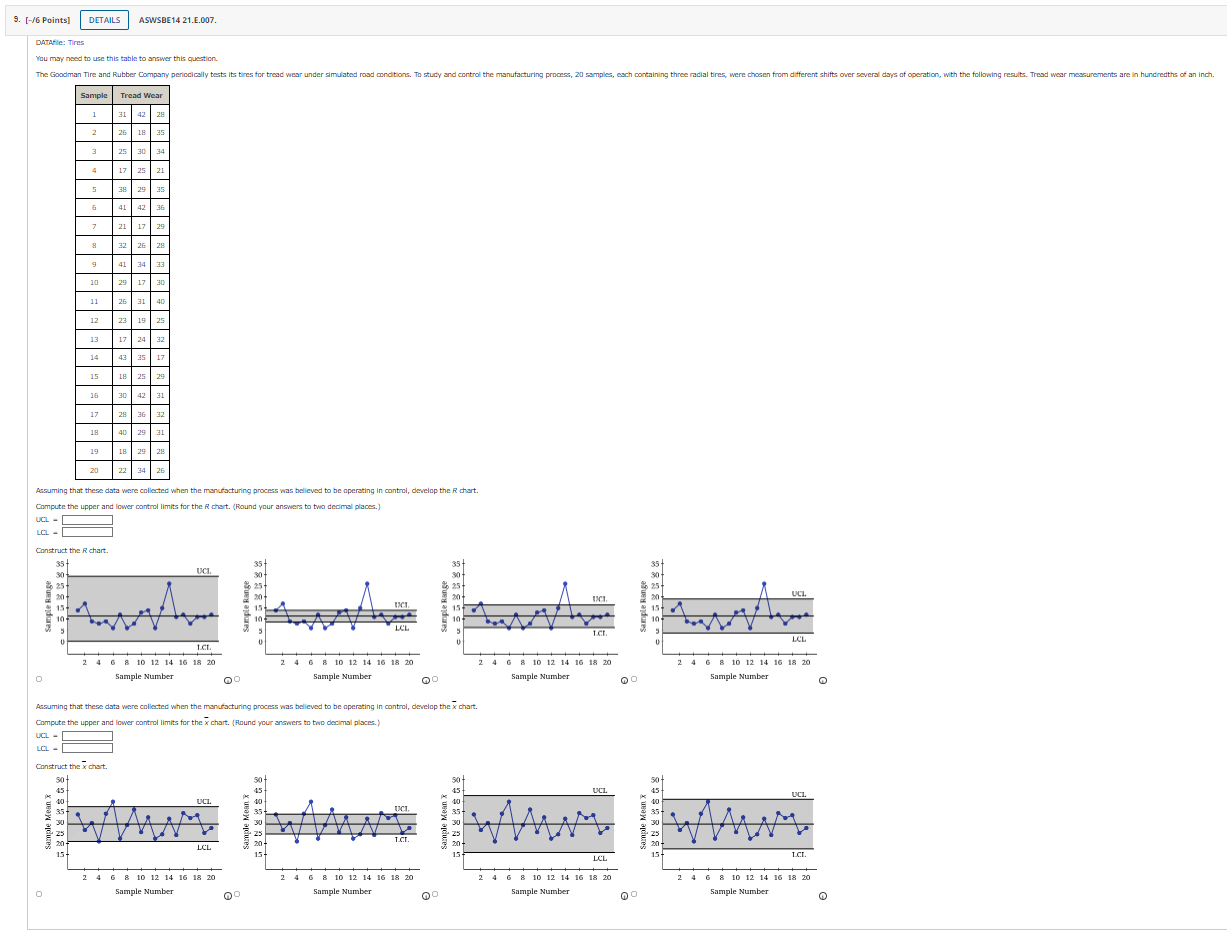The height and width of the screenshot is (933, 1227).
Task: Open info icon beside third R chart
Action: coord(624,681)
